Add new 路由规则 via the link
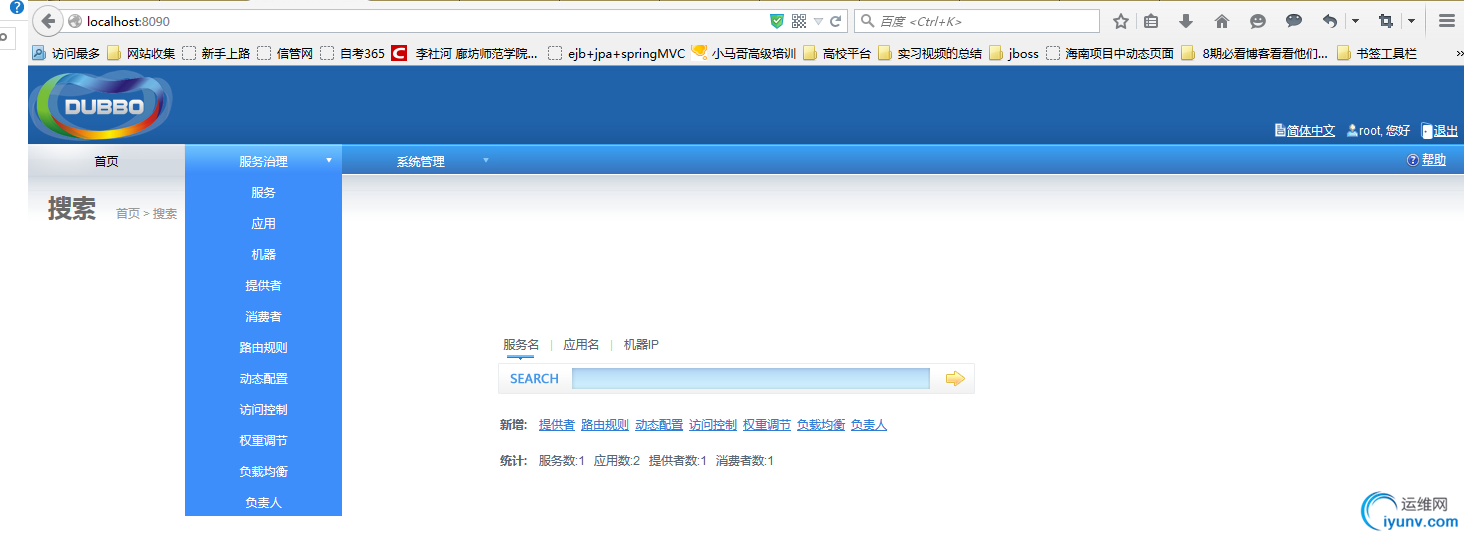This screenshot has height=538, width=1464. [605, 425]
